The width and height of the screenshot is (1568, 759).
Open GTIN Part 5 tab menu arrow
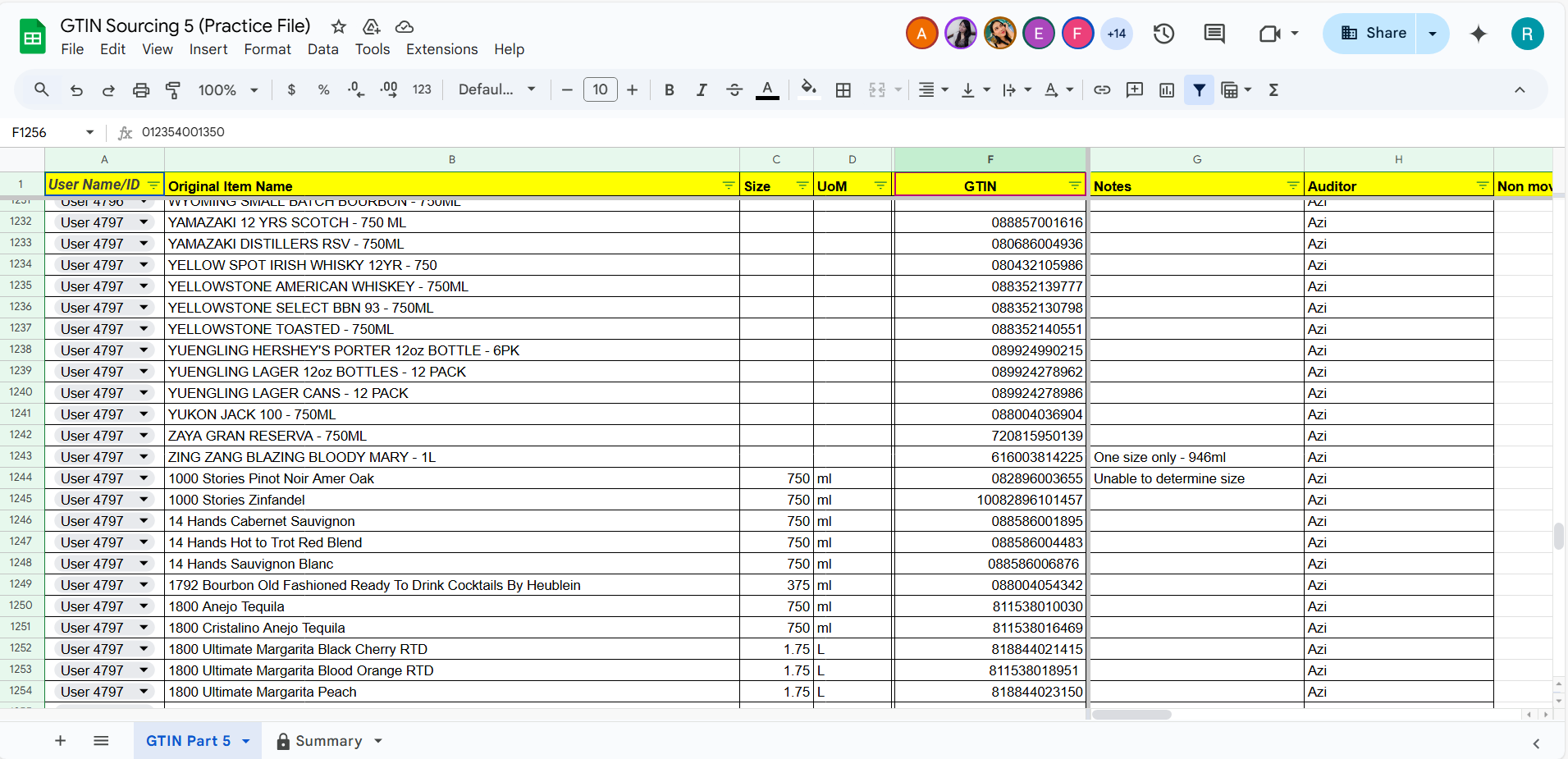[x=245, y=741]
